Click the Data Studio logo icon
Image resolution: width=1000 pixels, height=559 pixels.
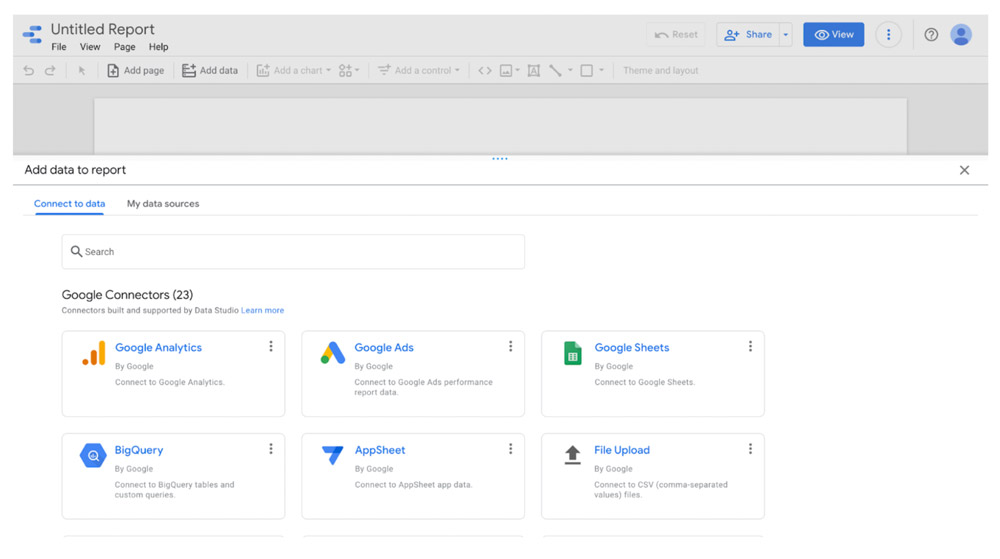pyautogui.click(x=32, y=34)
